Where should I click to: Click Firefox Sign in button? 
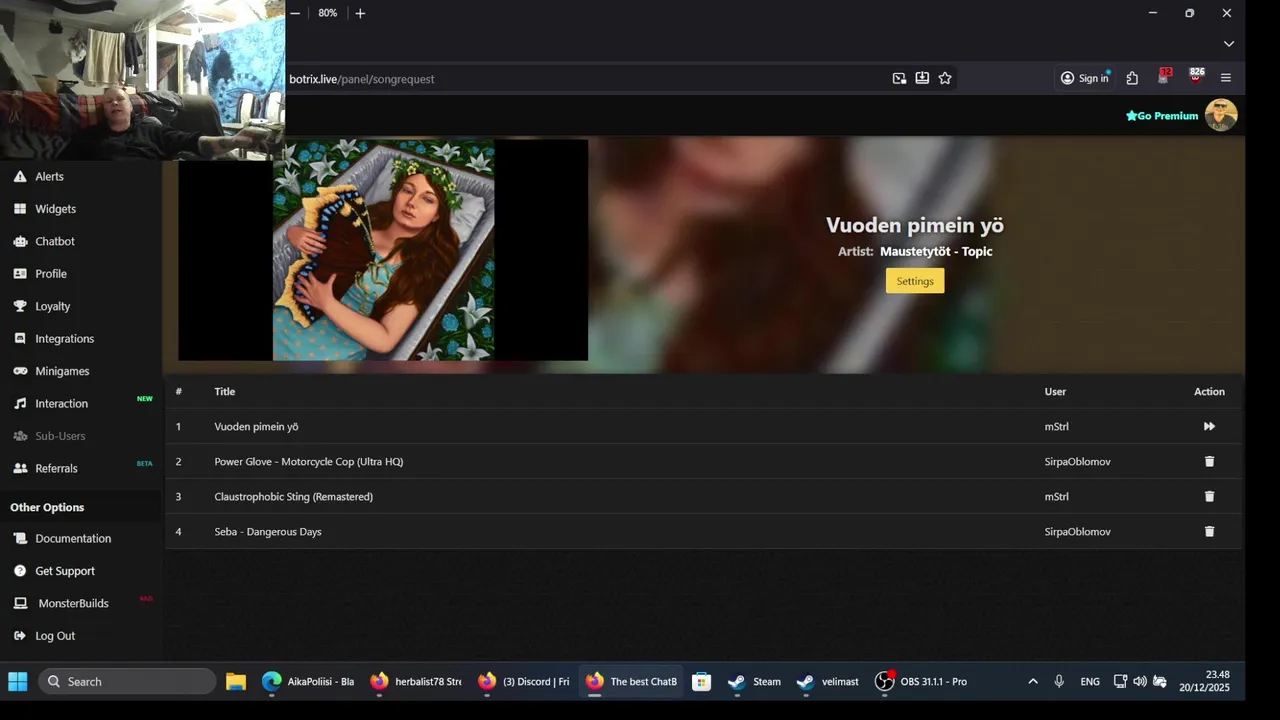1086,78
